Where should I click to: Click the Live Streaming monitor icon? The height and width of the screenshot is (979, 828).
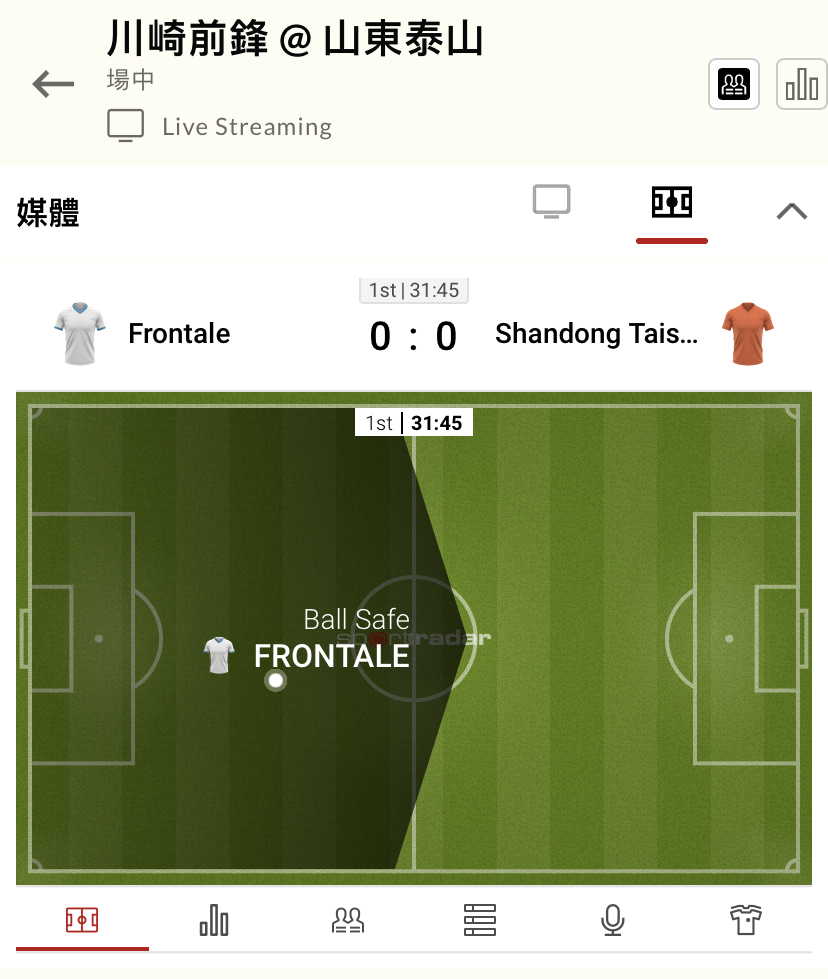126,125
